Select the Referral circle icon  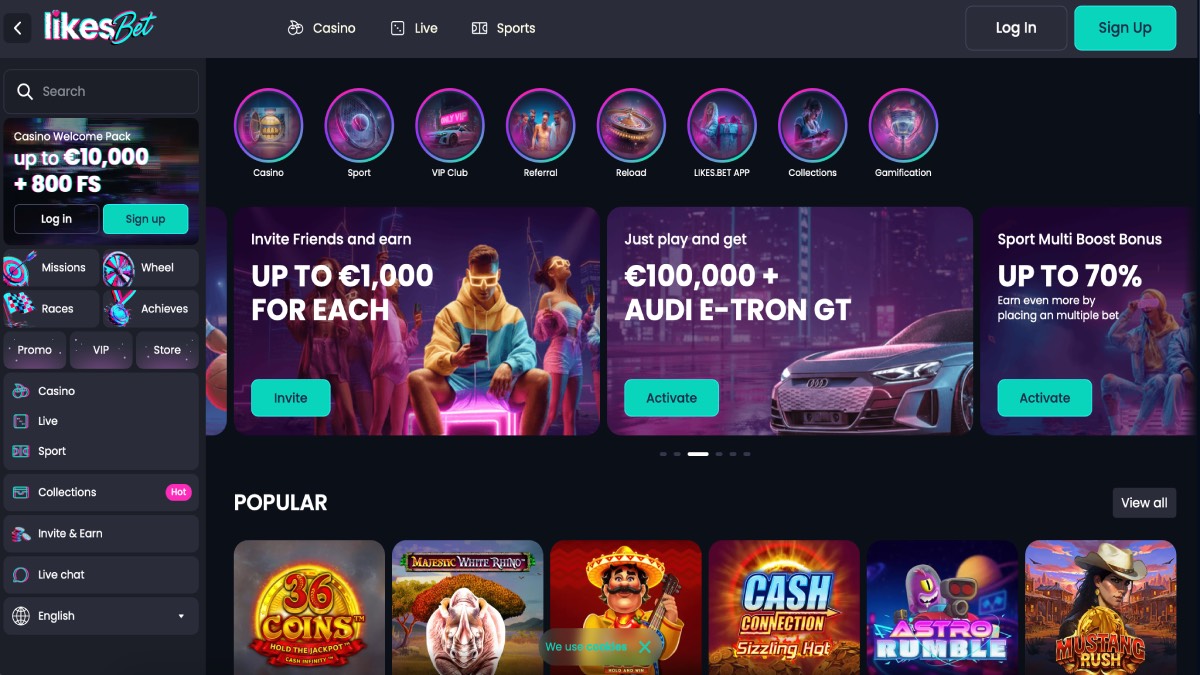click(540, 124)
